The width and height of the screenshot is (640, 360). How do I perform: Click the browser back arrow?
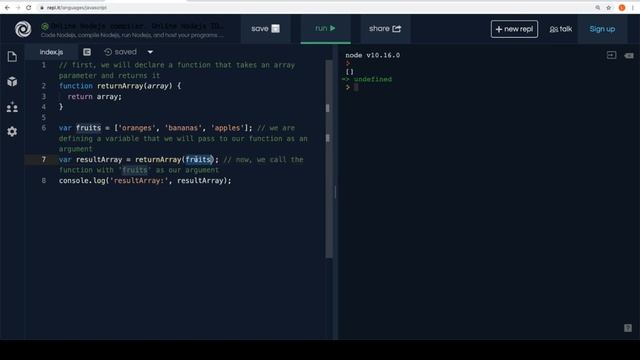point(7,7)
